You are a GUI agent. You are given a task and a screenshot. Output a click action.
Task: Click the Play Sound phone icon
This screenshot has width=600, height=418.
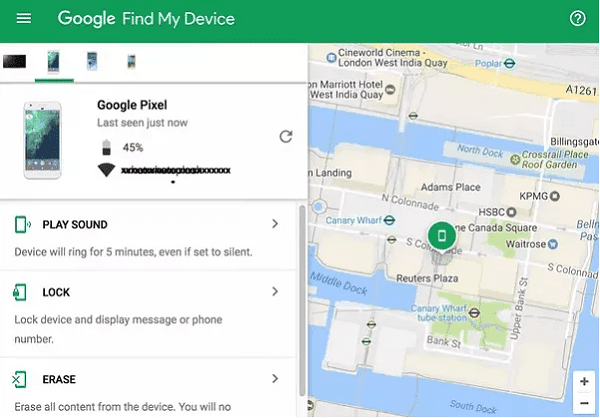point(22,225)
